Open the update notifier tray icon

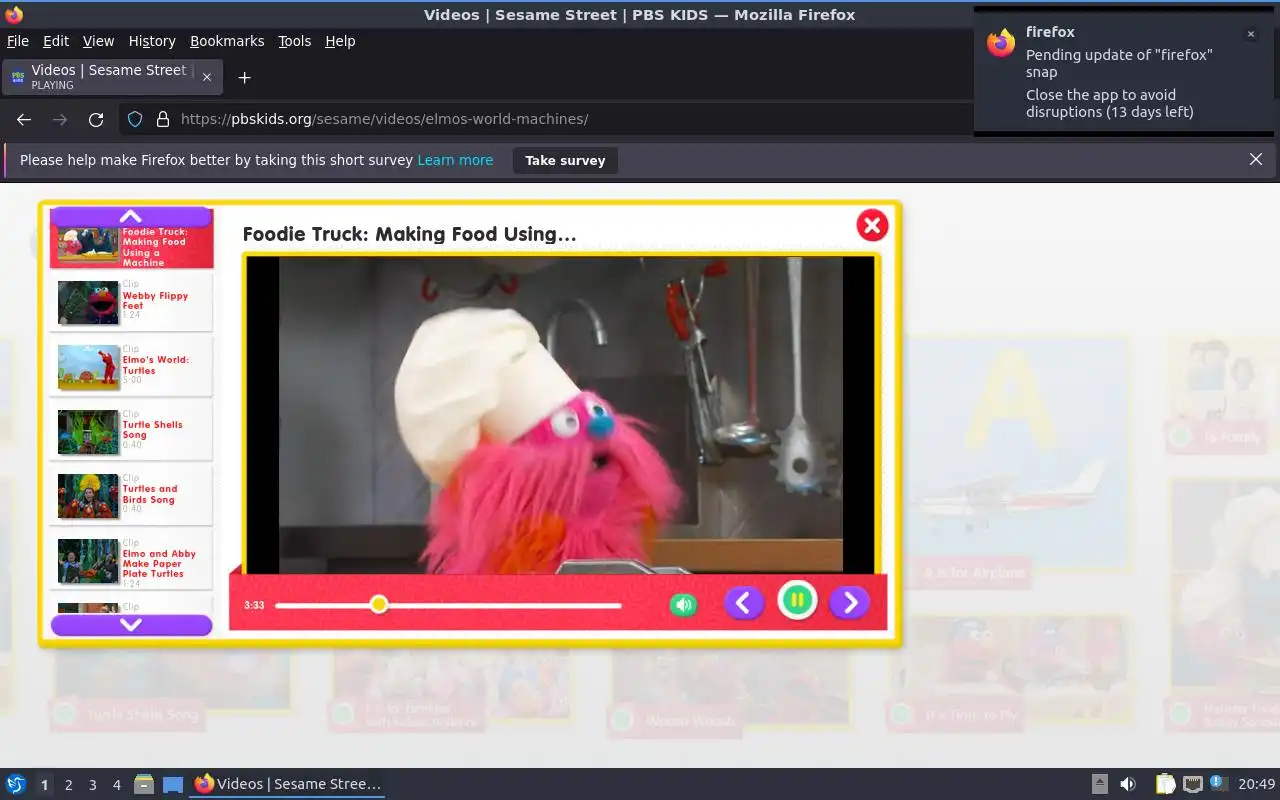click(x=1218, y=783)
